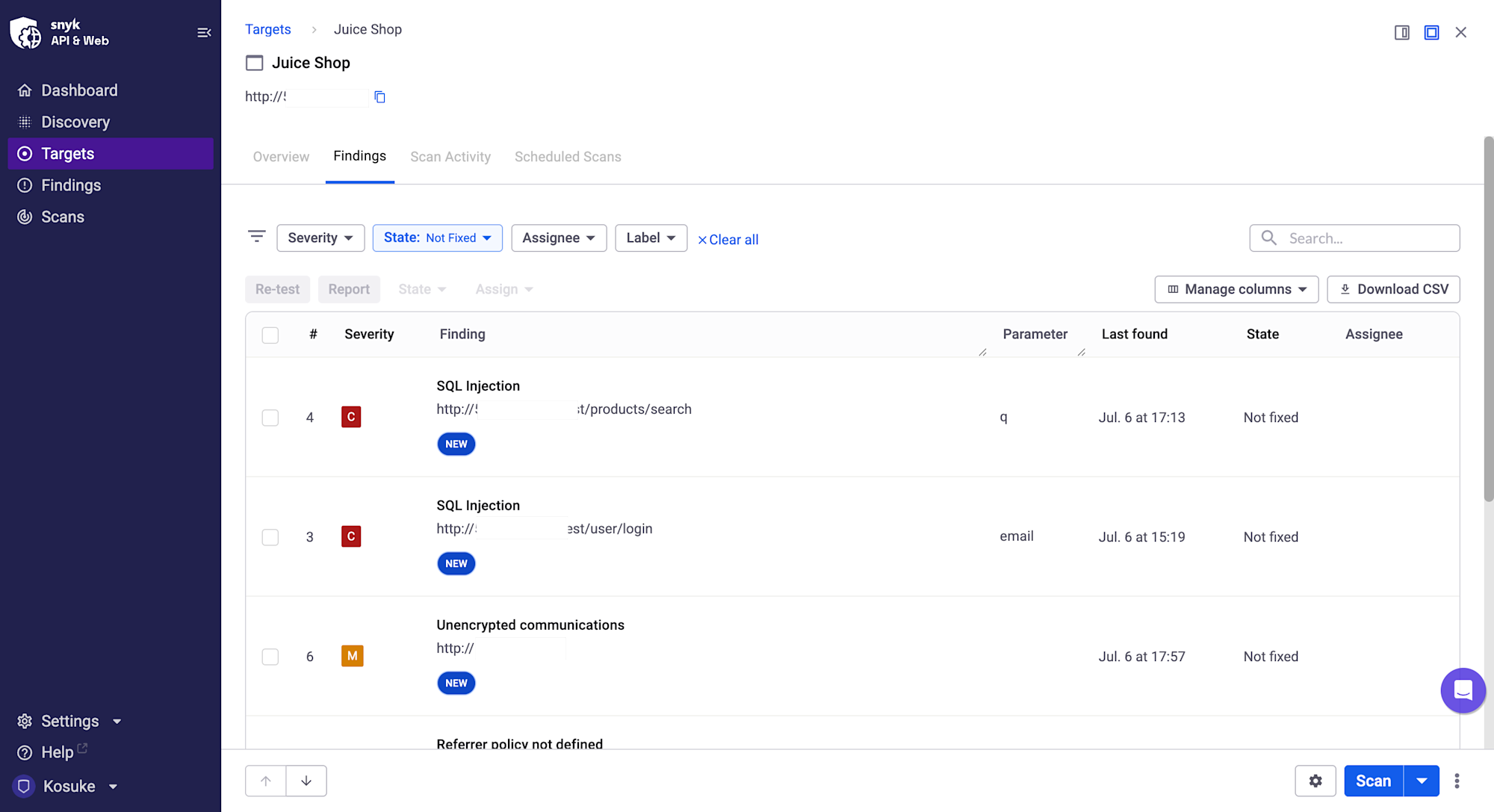Click the filter lines icon
Screen dimensions: 1494x812
[256, 237]
